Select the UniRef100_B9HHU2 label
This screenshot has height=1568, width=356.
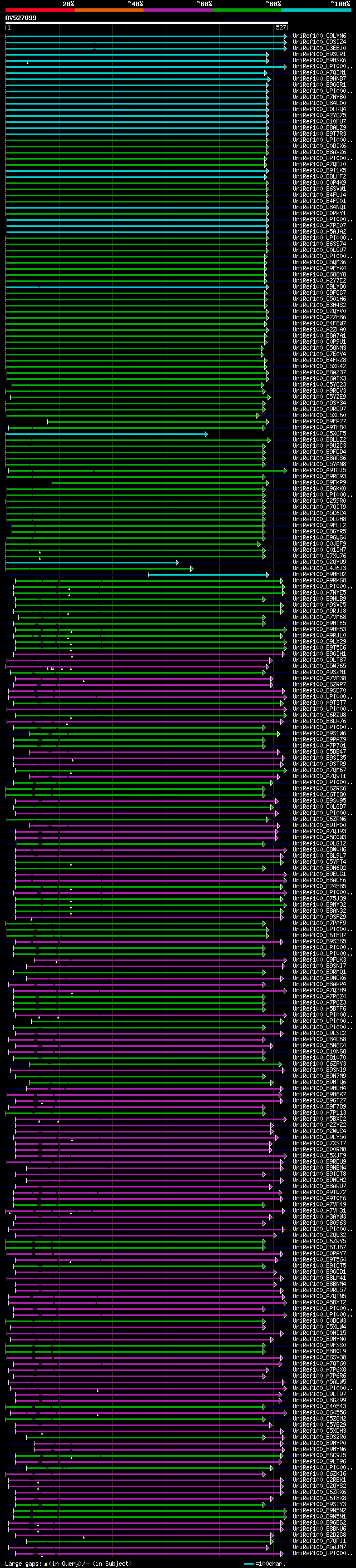(x=319, y=574)
